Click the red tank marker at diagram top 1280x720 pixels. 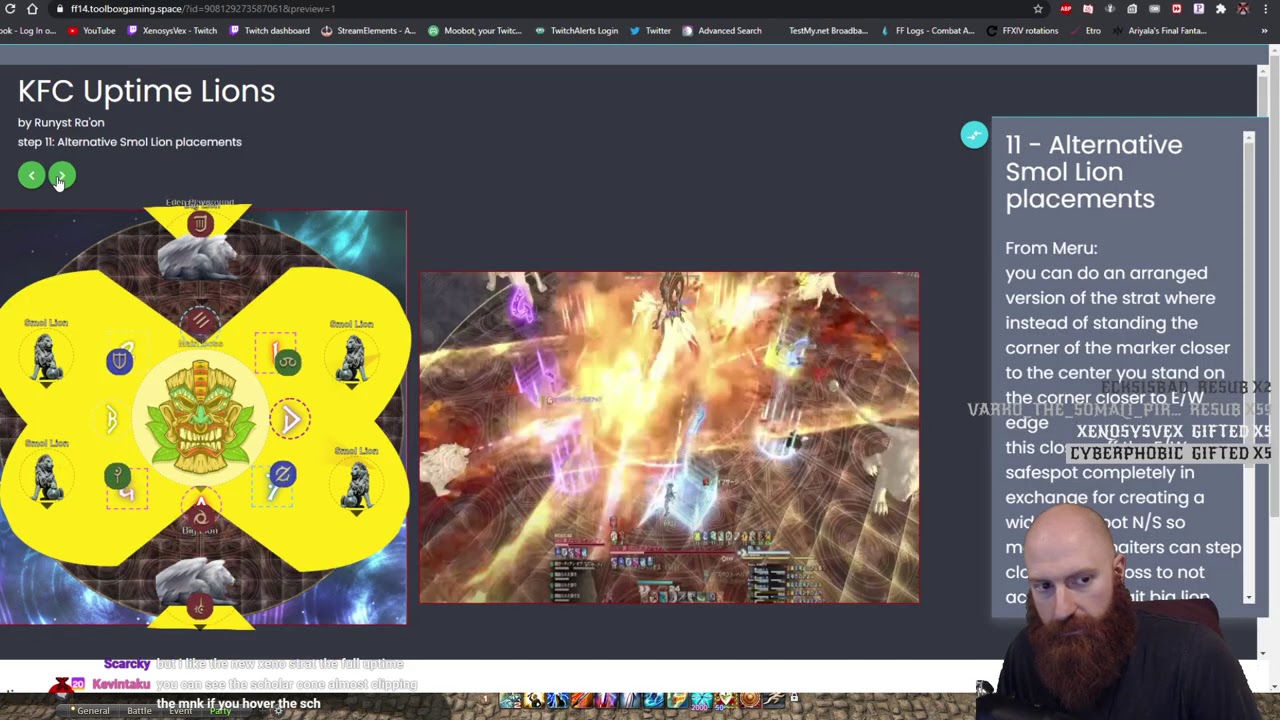click(200, 224)
